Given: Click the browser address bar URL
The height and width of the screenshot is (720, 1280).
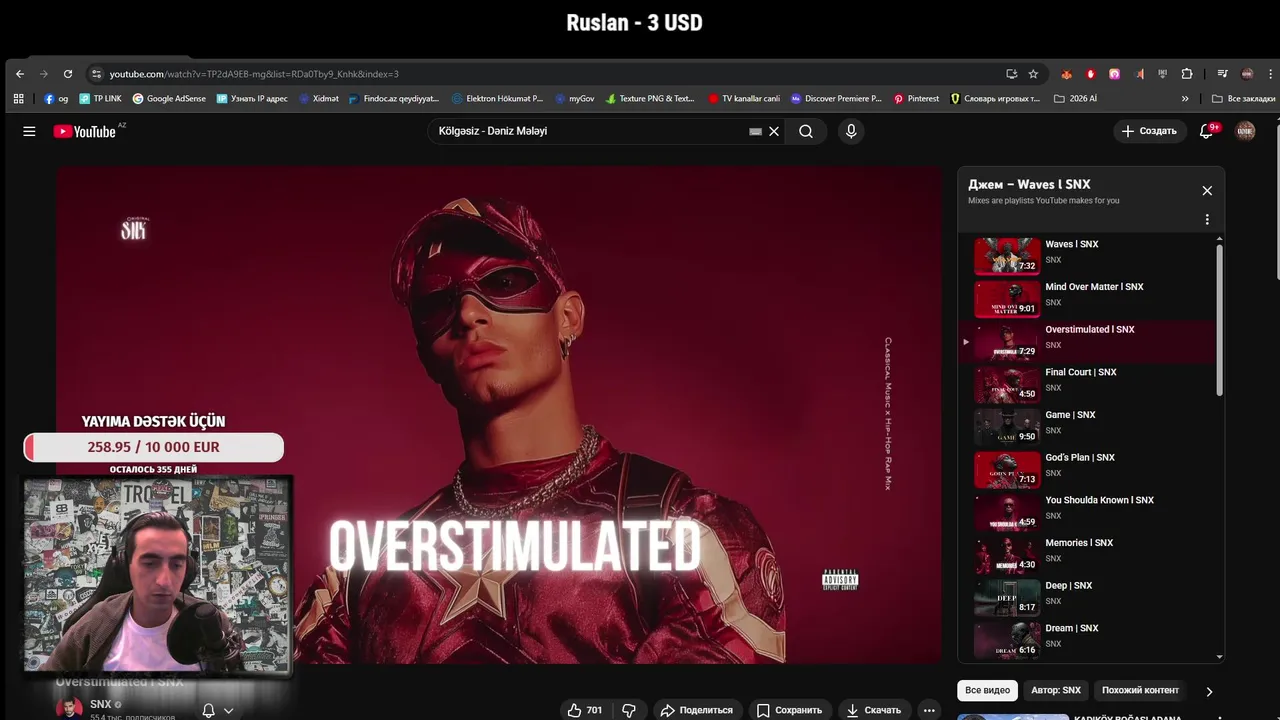Looking at the screenshot, I should [x=254, y=74].
